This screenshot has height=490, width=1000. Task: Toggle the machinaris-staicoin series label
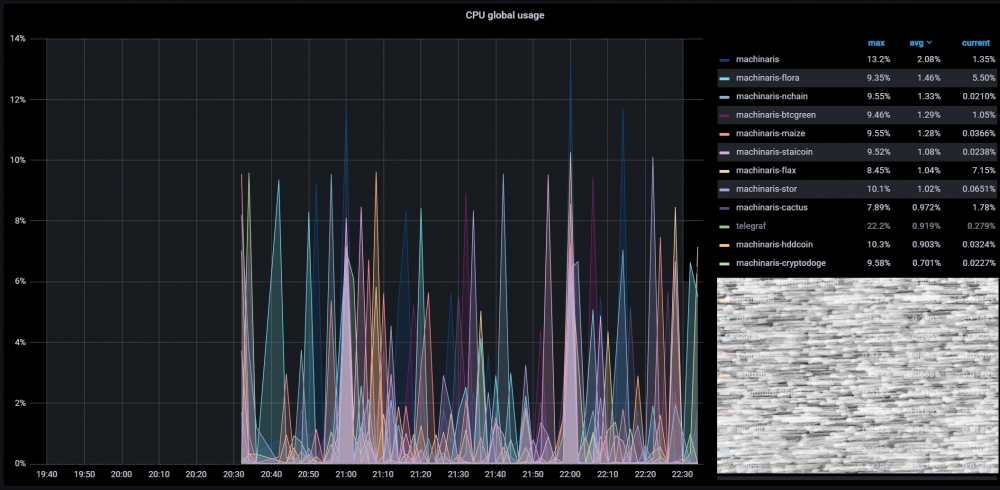tap(774, 152)
